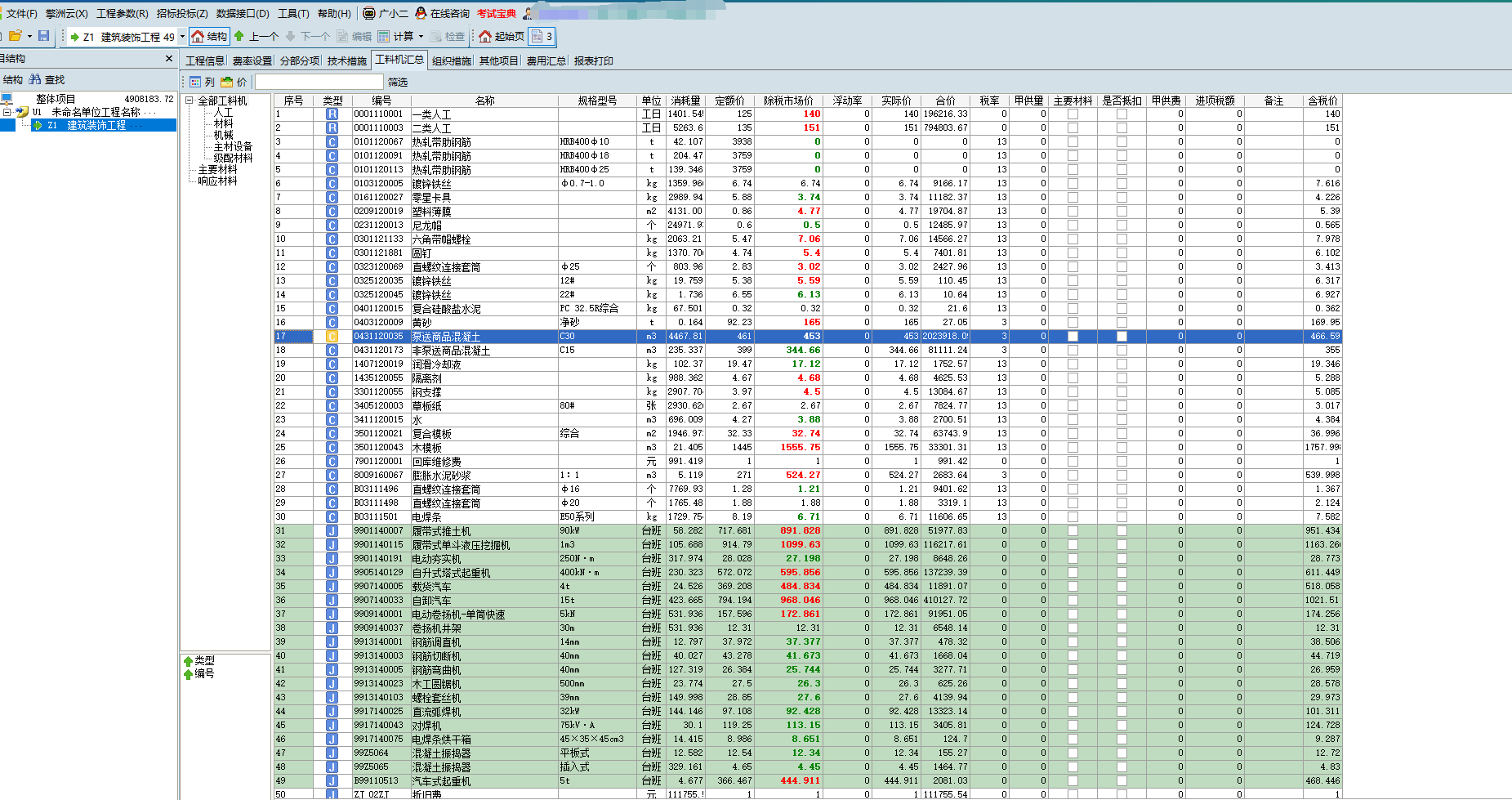Select 响应材料 tree item
The height and width of the screenshot is (800, 1512).
point(217,181)
